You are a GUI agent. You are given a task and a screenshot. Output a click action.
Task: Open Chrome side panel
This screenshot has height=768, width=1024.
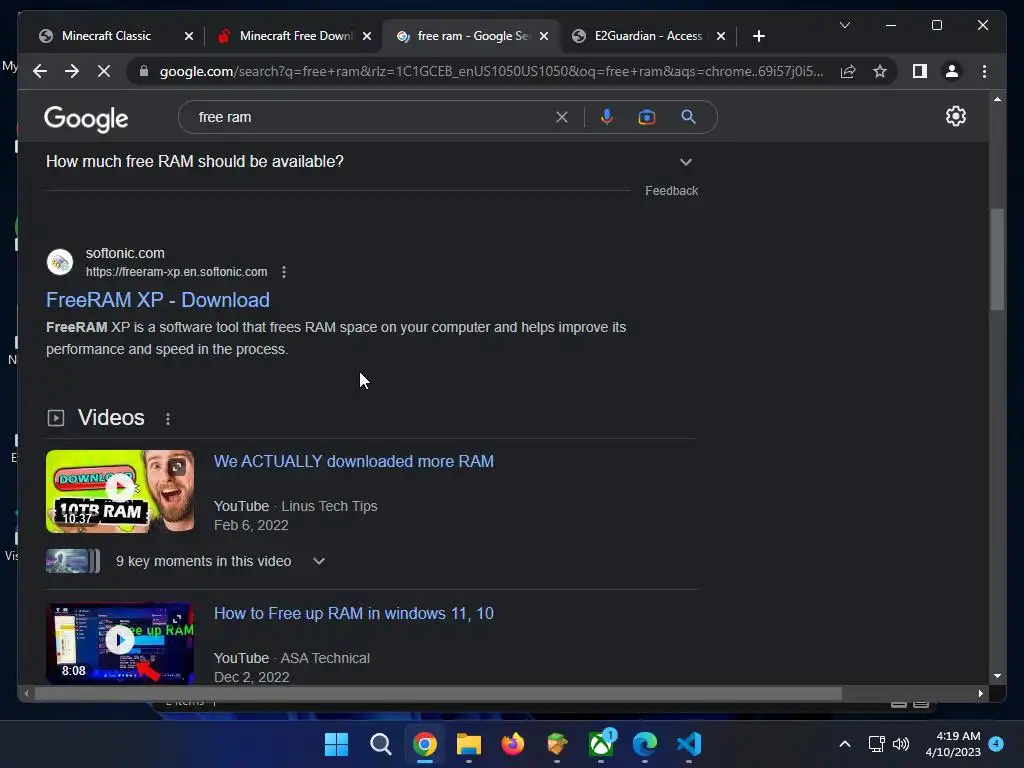[x=920, y=71]
